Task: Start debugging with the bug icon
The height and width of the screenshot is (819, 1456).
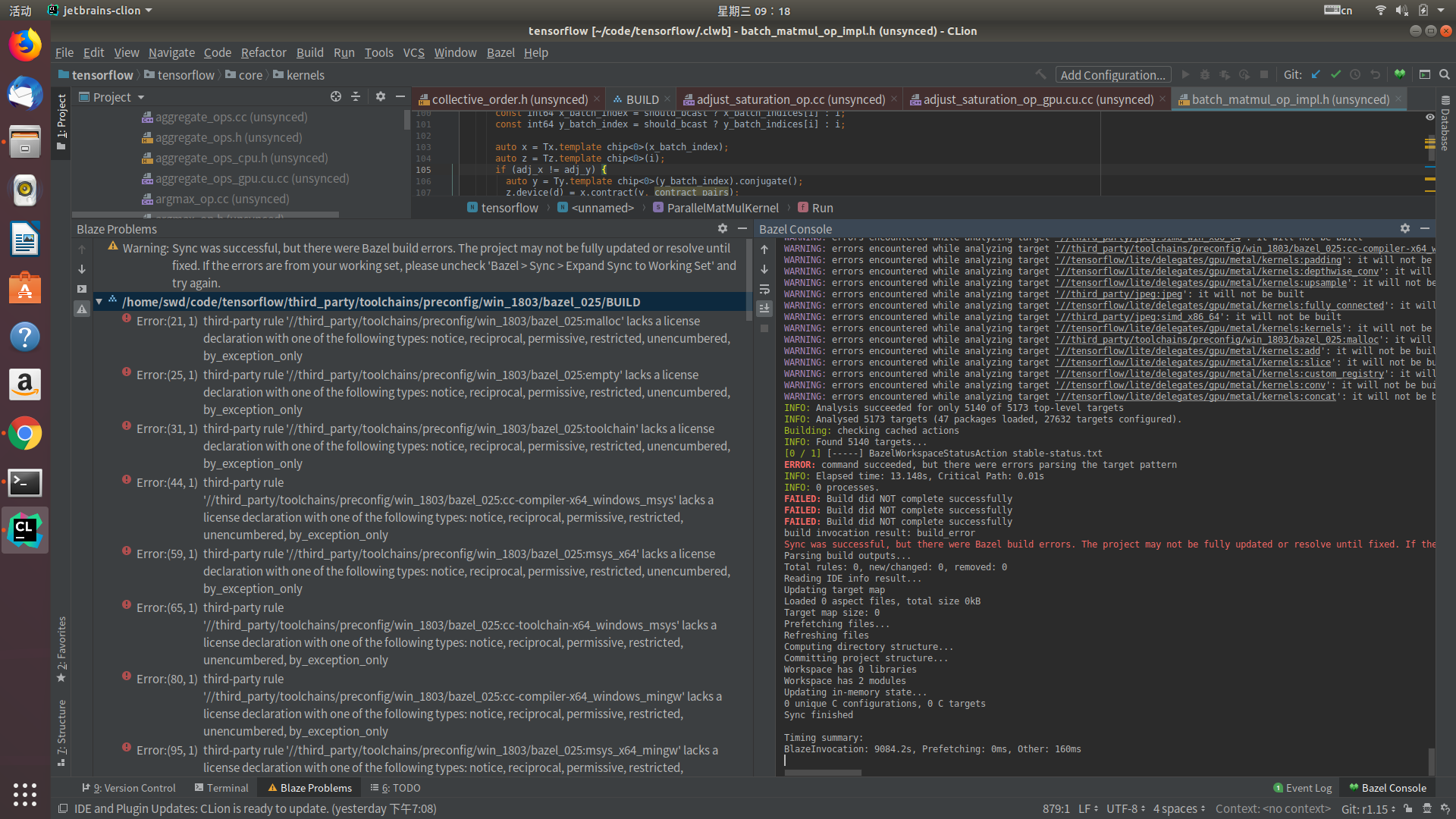Action: (1205, 74)
